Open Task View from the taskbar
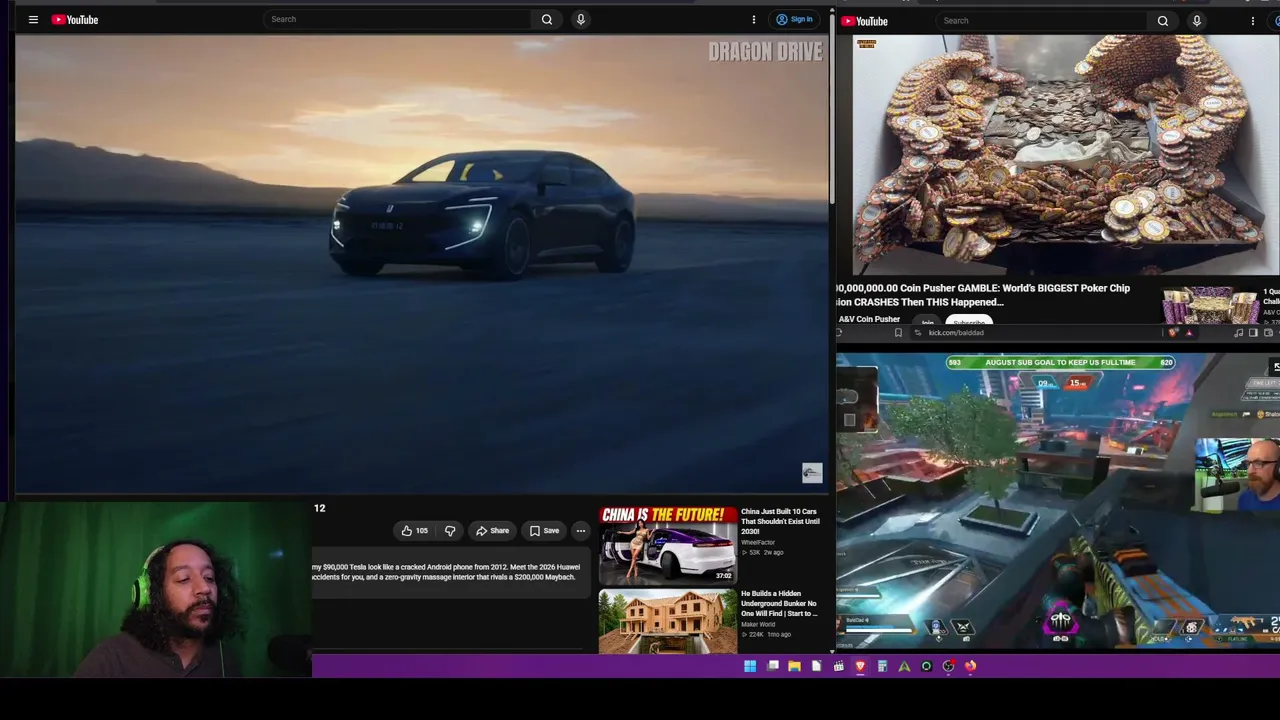 [x=772, y=666]
